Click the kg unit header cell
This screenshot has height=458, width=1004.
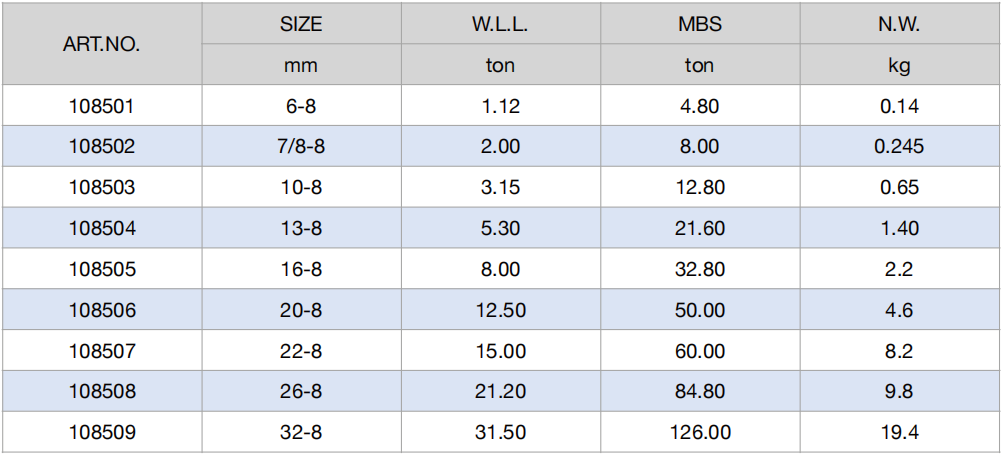point(899,65)
